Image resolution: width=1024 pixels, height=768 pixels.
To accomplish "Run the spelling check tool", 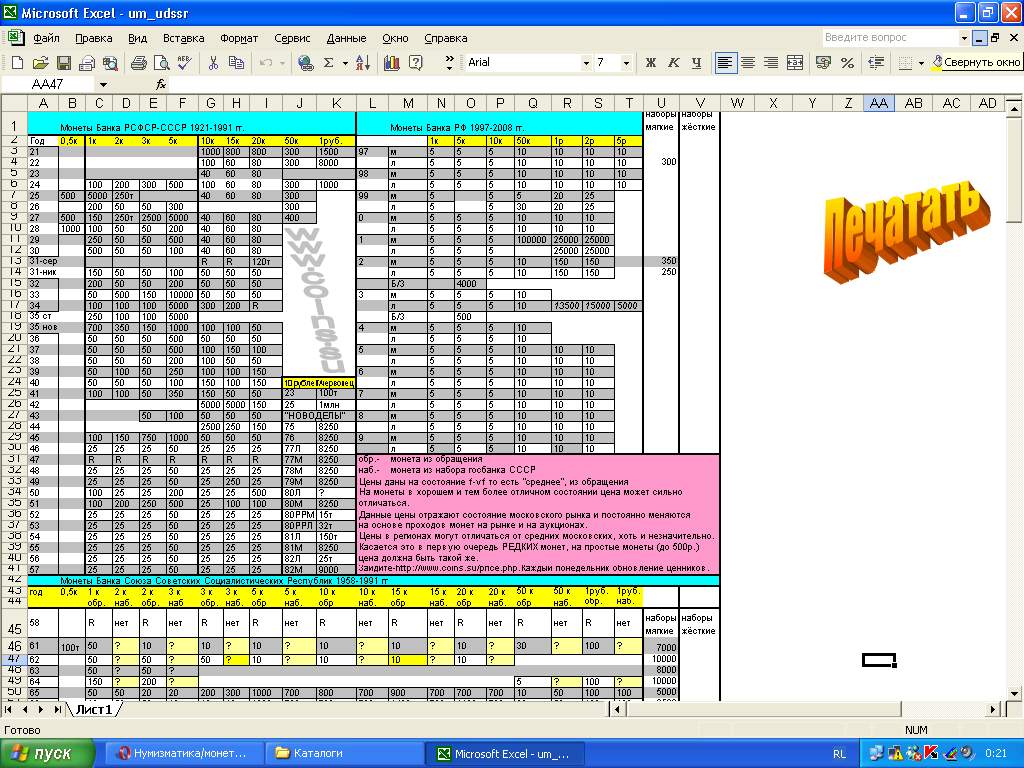I will pyautogui.click(x=184, y=62).
